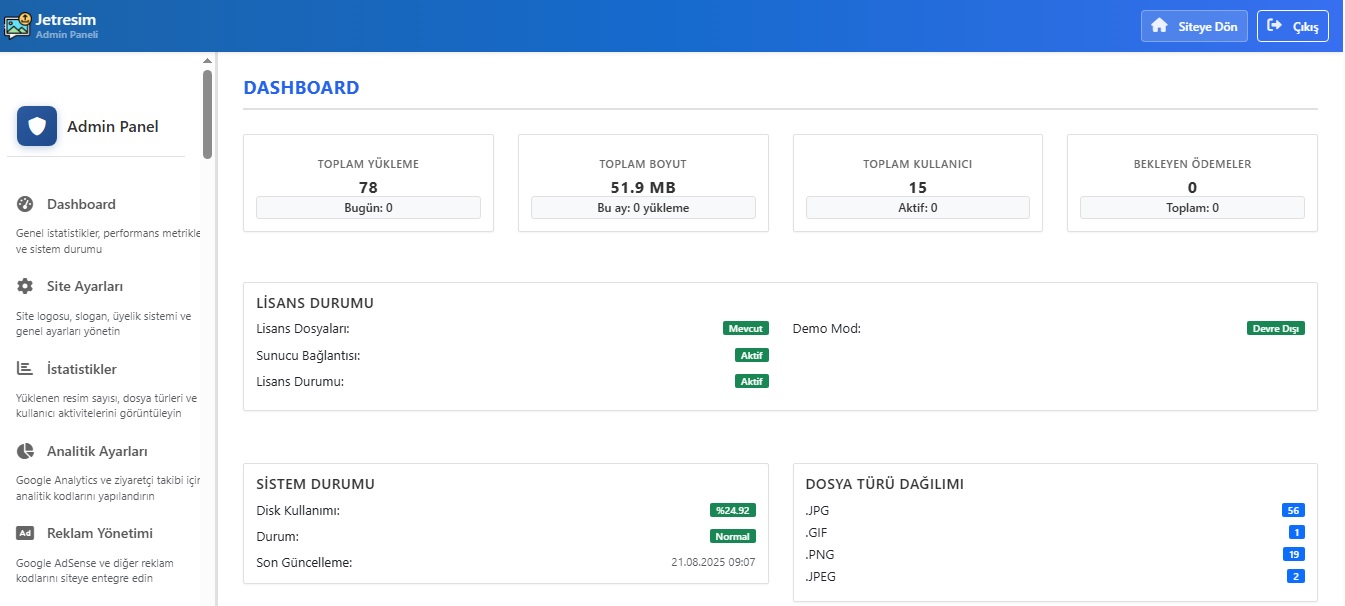Click the .GIF count badge 1
This screenshot has width=1345, height=606.
coord(1297,532)
